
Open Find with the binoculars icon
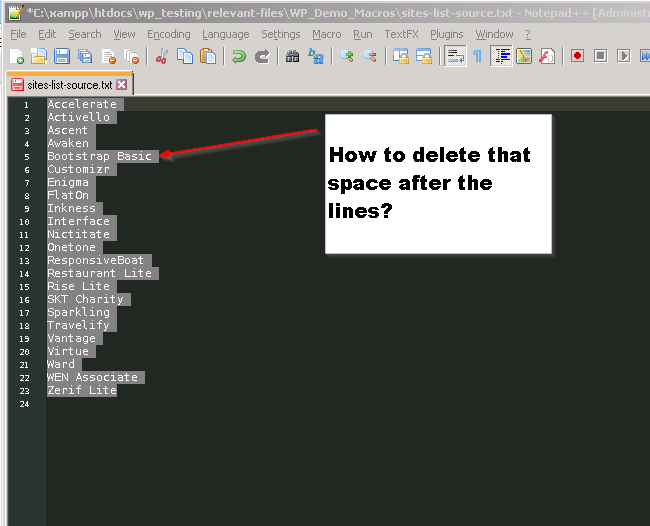pos(293,56)
